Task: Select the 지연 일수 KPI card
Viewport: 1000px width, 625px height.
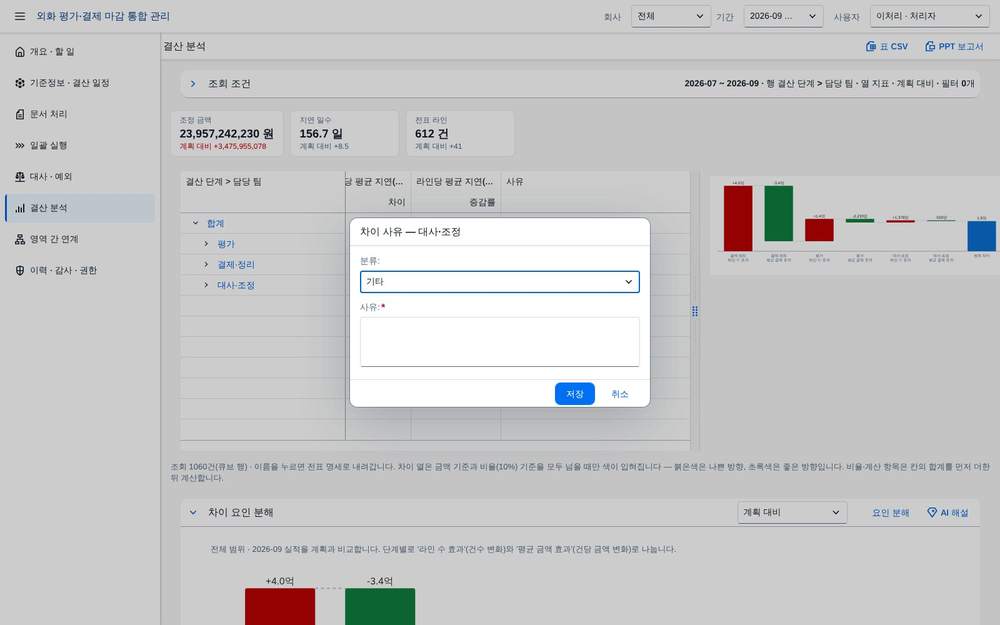Action: pyautogui.click(x=344, y=133)
